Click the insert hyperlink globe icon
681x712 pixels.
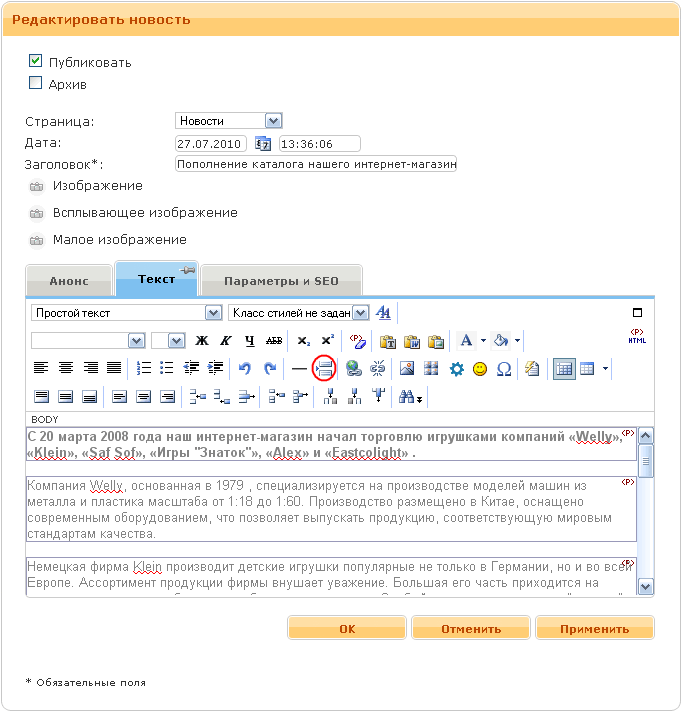coord(354,368)
